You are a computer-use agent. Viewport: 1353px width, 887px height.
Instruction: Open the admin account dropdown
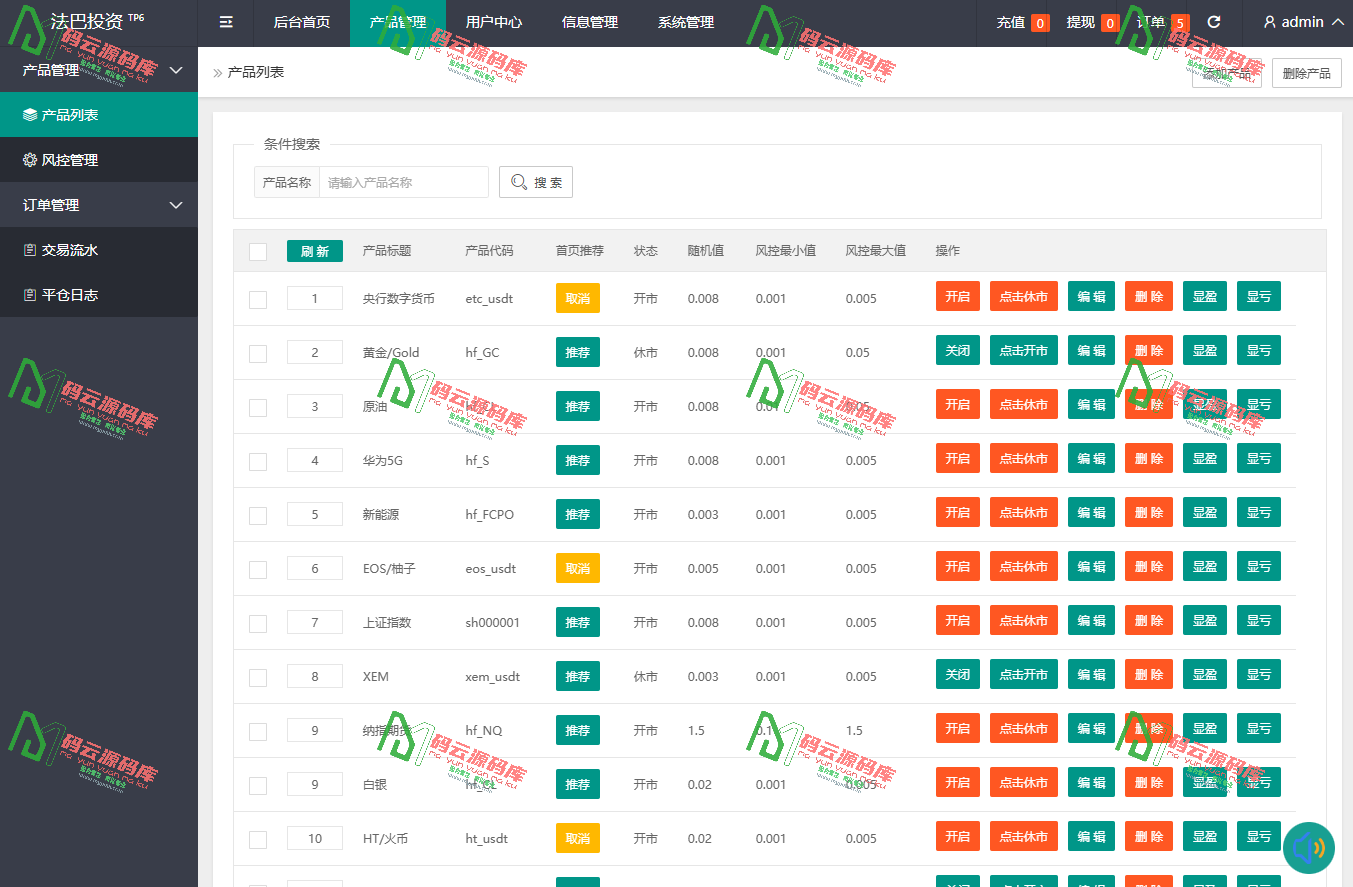1298,22
